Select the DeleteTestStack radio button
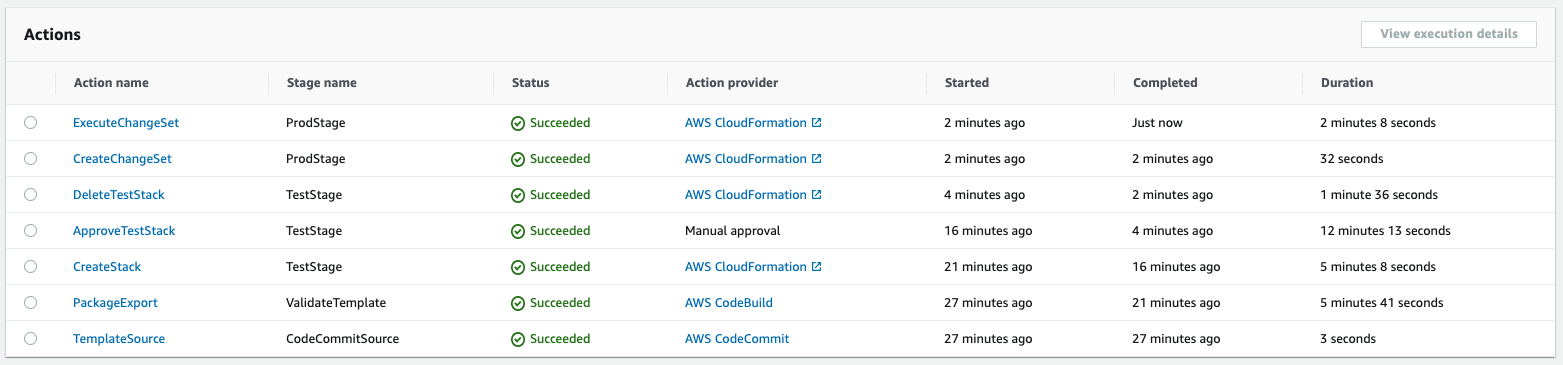Image resolution: width=1563 pixels, height=365 pixels. 30,194
